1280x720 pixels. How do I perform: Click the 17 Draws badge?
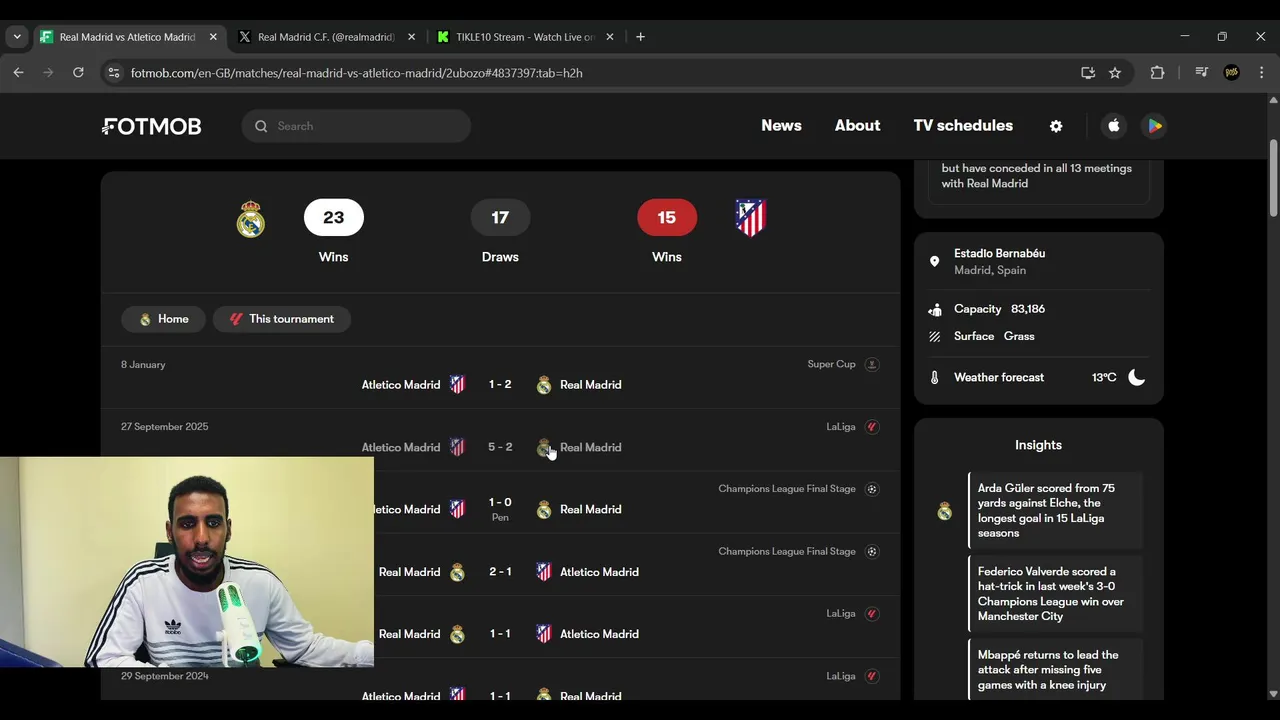click(x=500, y=218)
